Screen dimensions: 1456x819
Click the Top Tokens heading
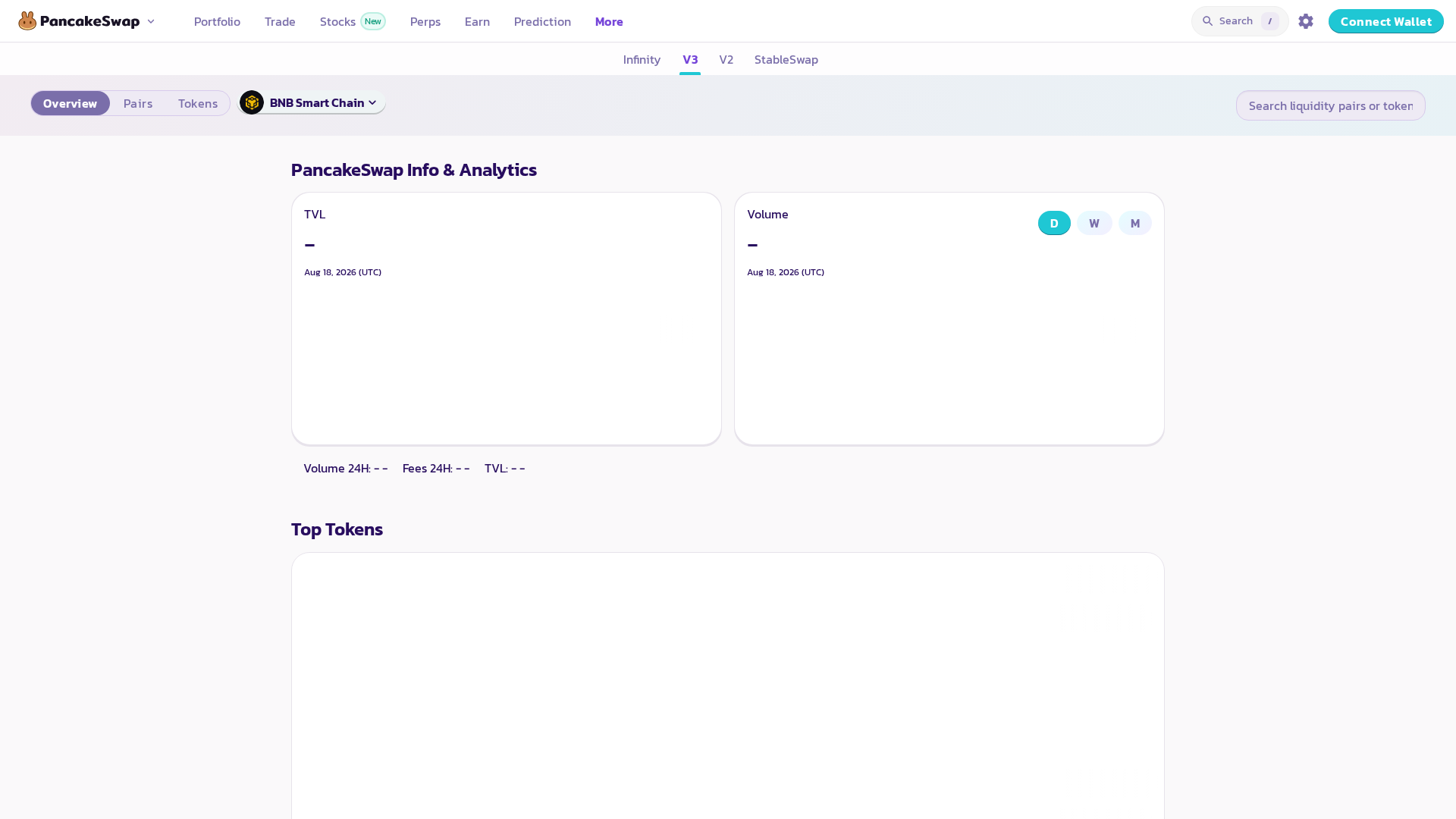(337, 529)
